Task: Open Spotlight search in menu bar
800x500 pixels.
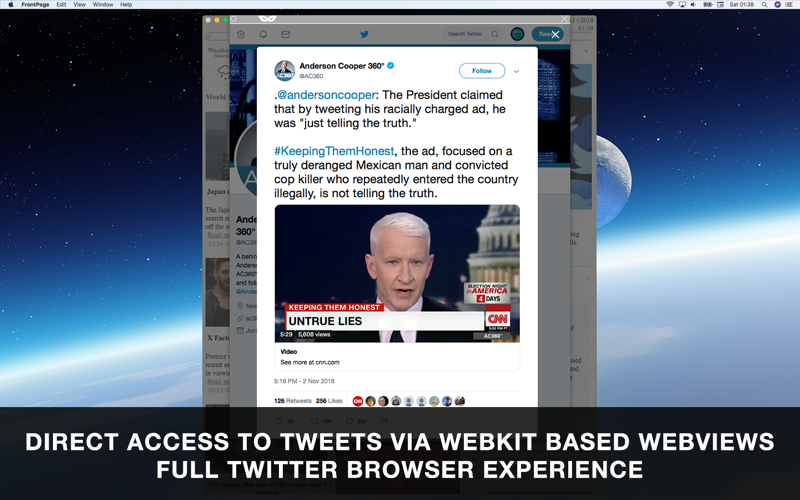Action: point(764,5)
